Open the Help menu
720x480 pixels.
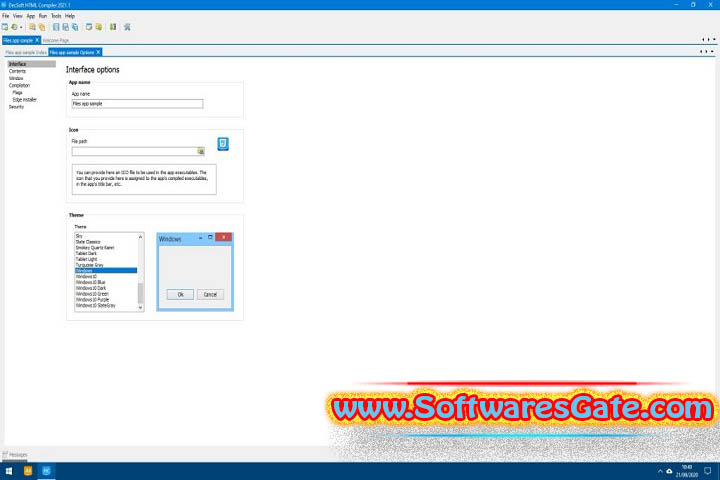point(70,16)
